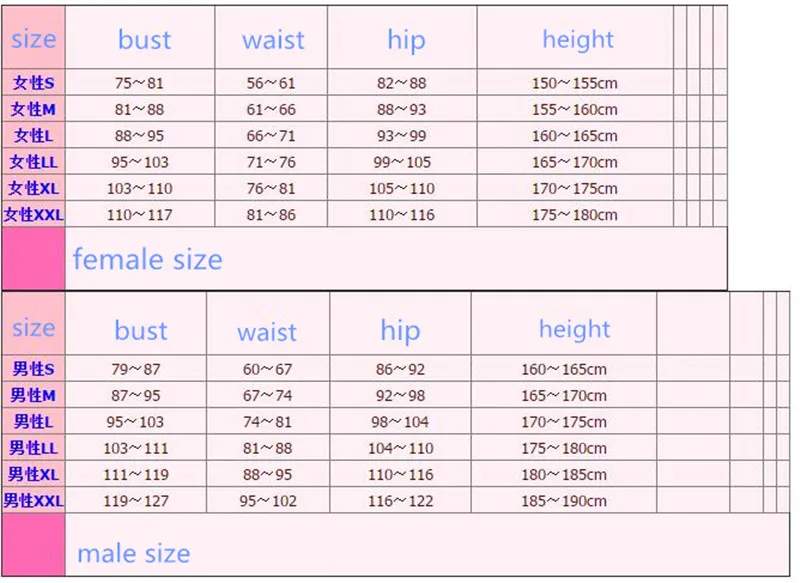Click the male table height header
The image size is (800, 583).
click(x=574, y=329)
